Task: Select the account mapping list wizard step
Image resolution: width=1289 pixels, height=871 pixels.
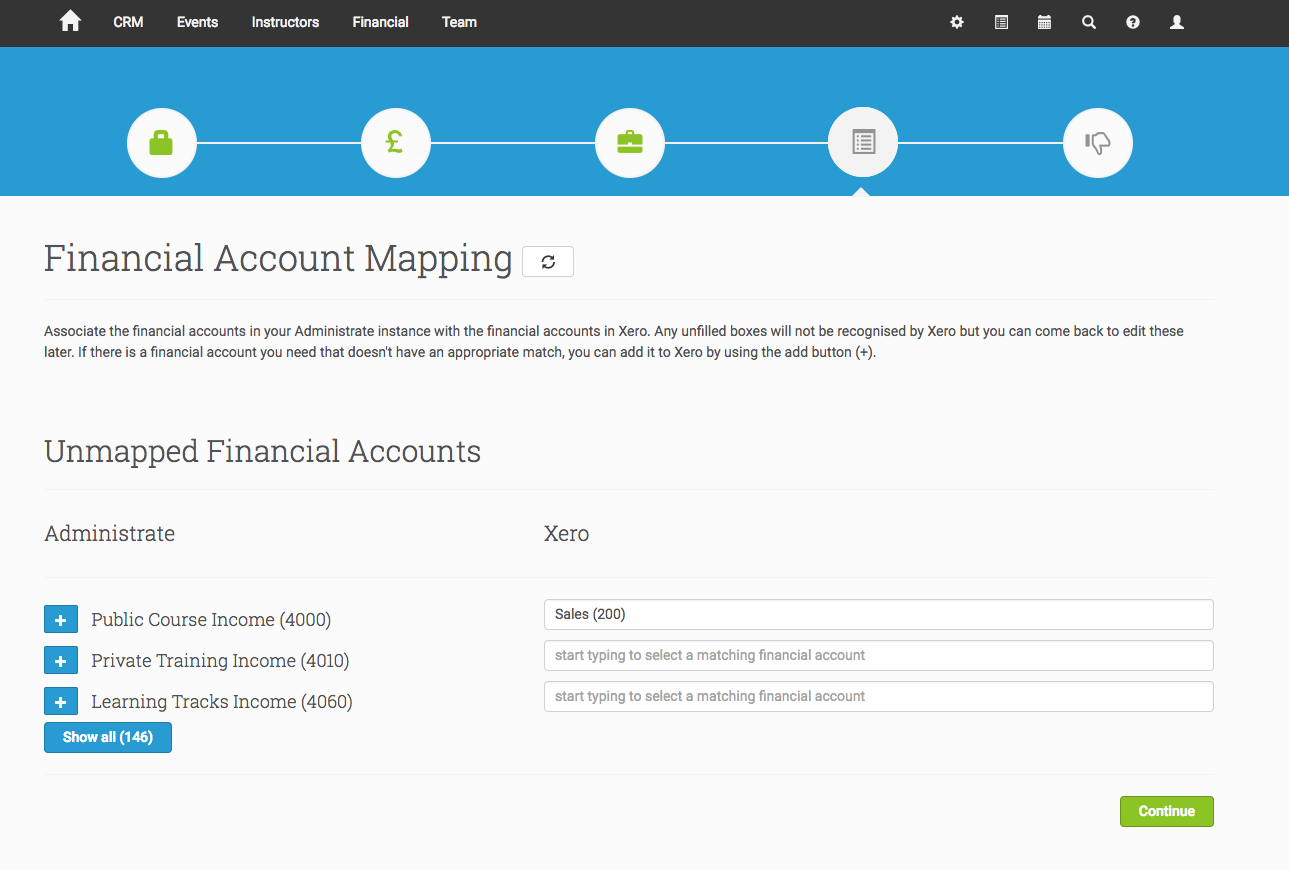Action: click(x=863, y=143)
